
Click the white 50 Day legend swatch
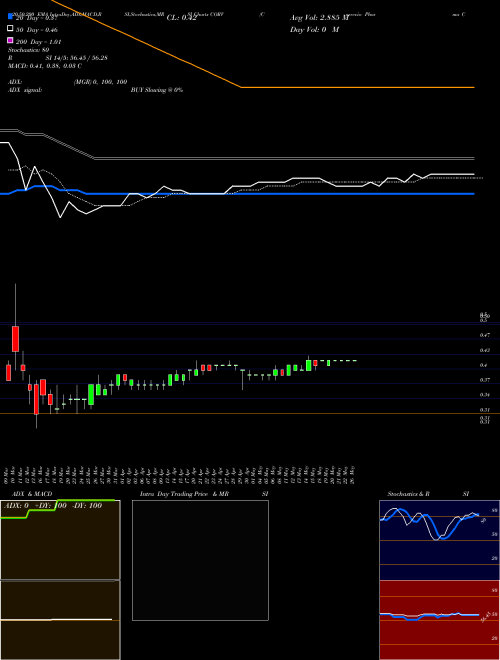tap(11, 29)
